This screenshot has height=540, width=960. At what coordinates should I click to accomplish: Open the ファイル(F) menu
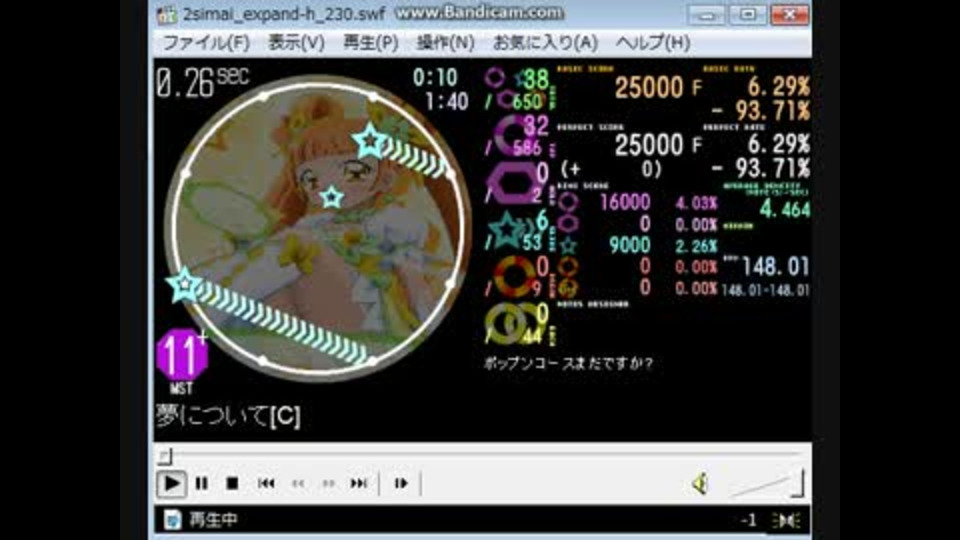206,43
